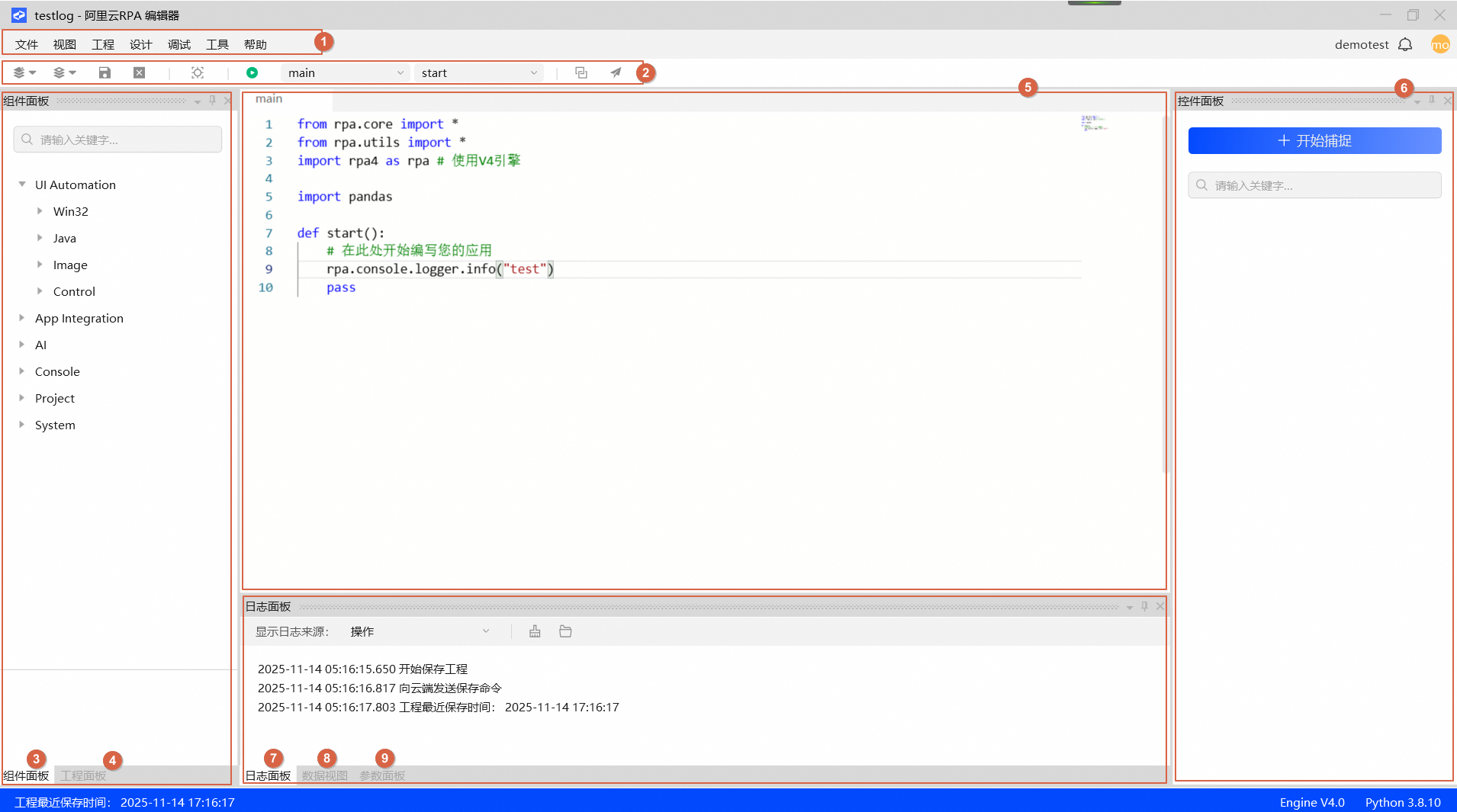Screen dimensions: 1457x812
Task: Clear the log with the broom icon
Action: point(535,631)
